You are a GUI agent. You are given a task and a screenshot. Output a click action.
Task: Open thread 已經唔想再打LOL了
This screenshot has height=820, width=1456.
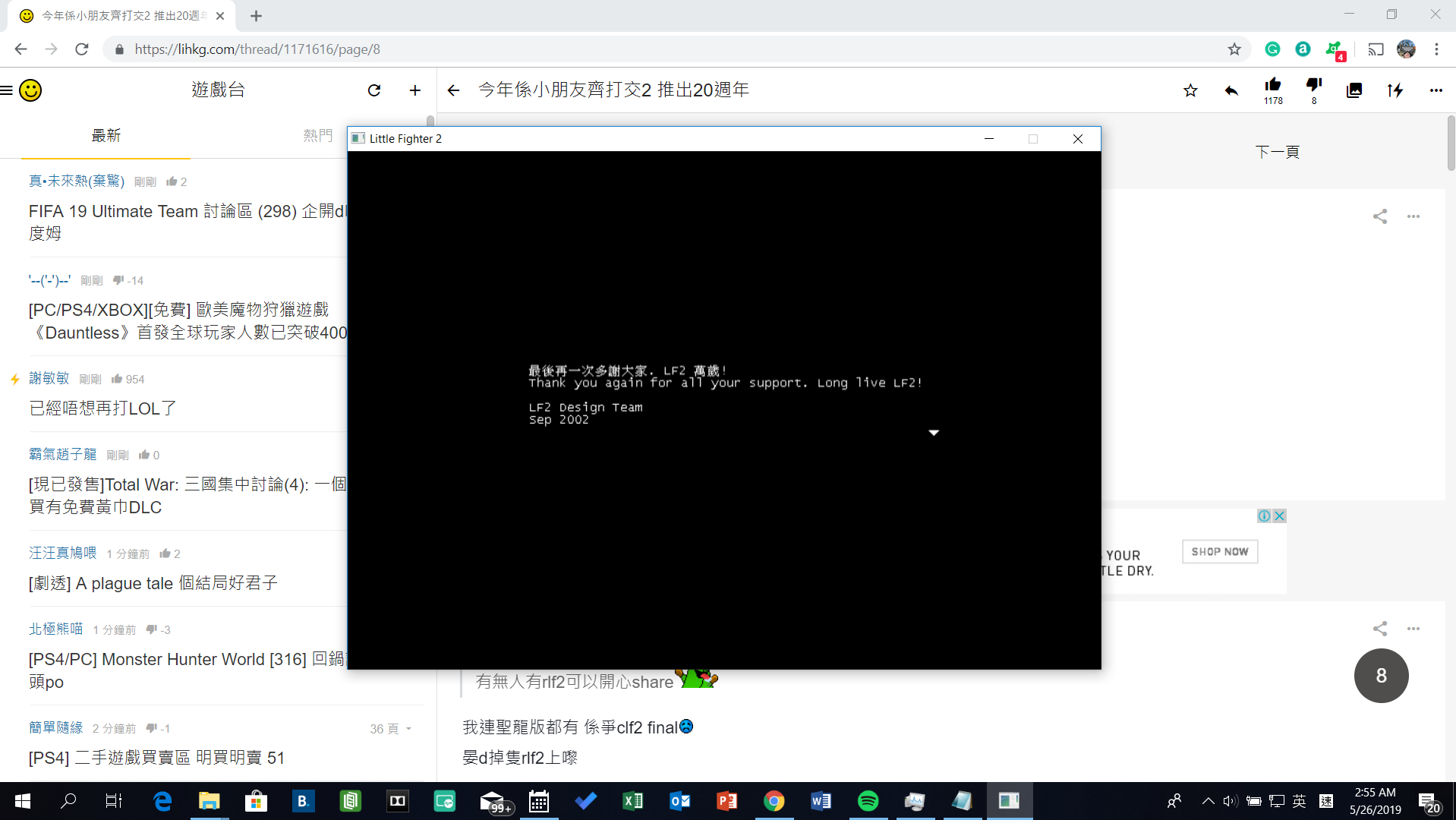102,408
